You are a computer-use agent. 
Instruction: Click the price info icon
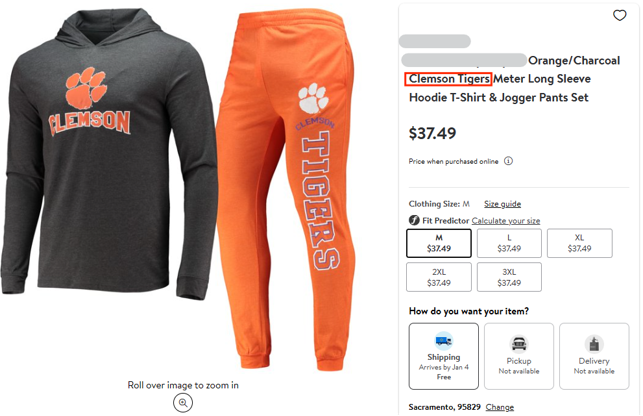tap(508, 161)
